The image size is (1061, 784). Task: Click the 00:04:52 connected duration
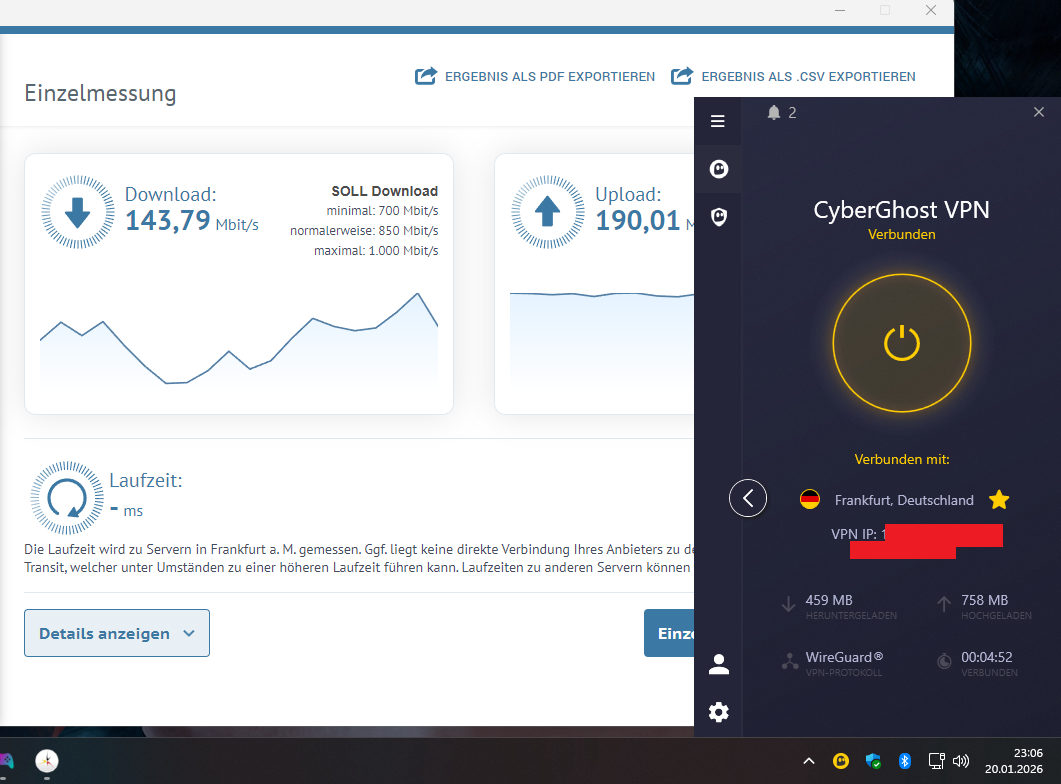tap(987, 657)
